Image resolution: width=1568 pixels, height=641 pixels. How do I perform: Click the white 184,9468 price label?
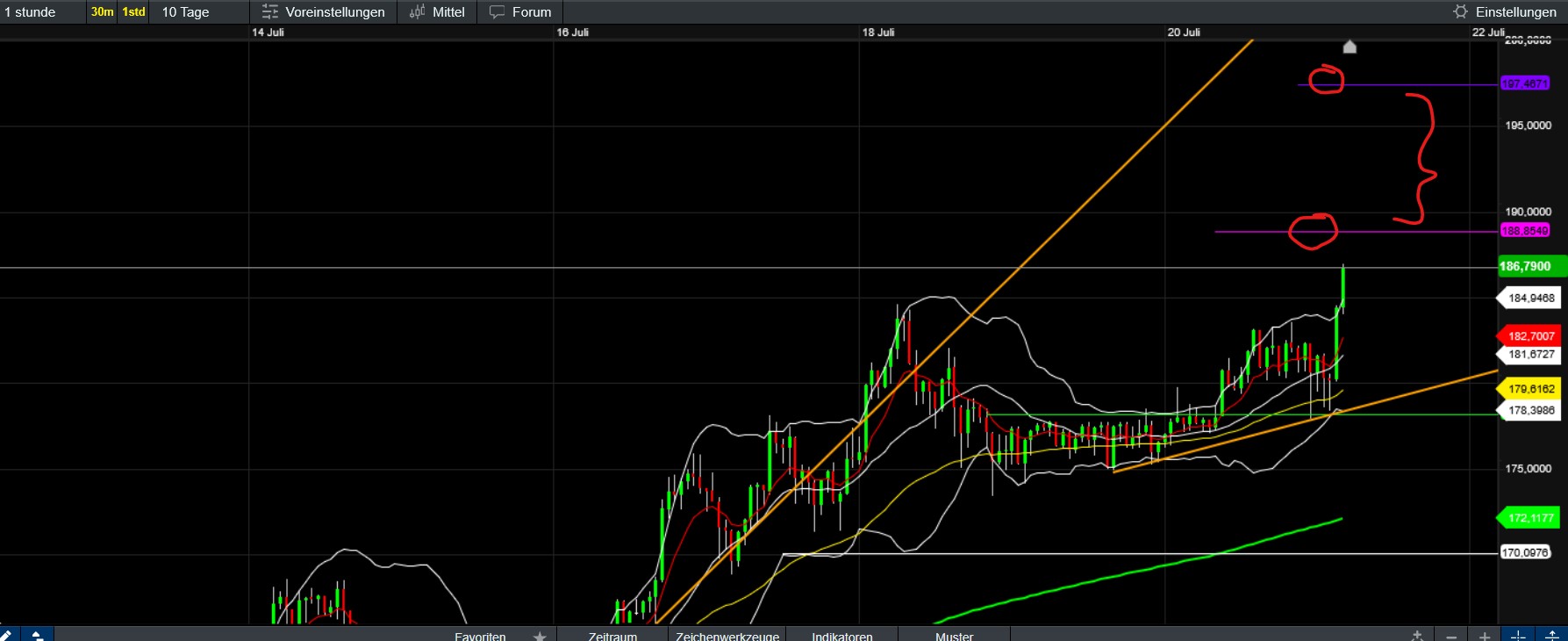click(x=1529, y=299)
